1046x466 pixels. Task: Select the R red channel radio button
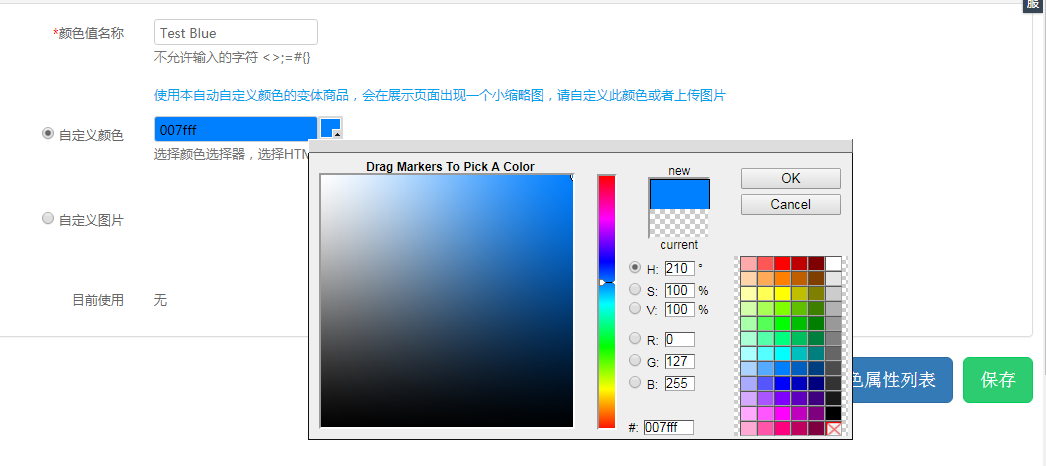[635, 339]
